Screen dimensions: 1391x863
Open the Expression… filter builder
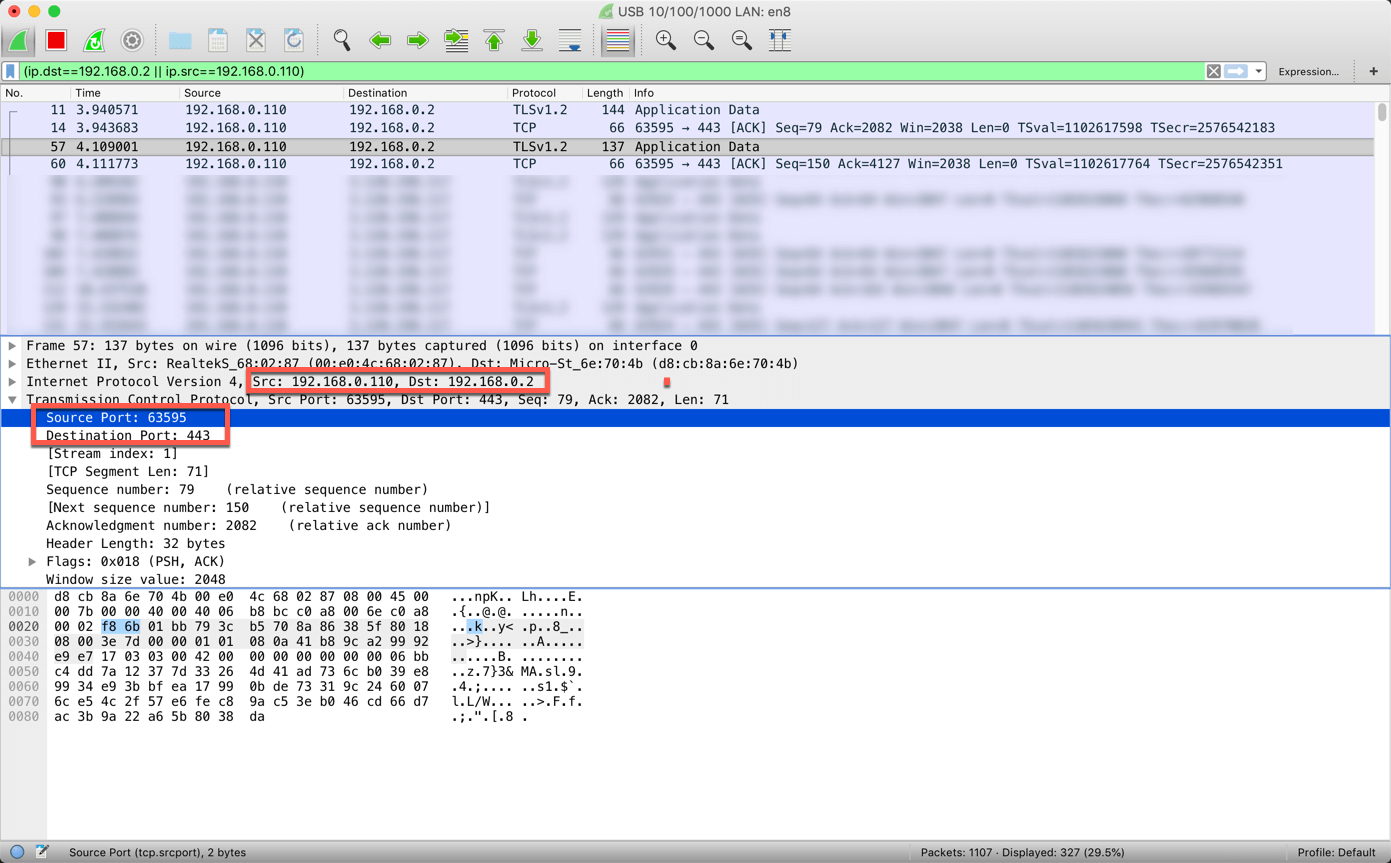(1308, 72)
